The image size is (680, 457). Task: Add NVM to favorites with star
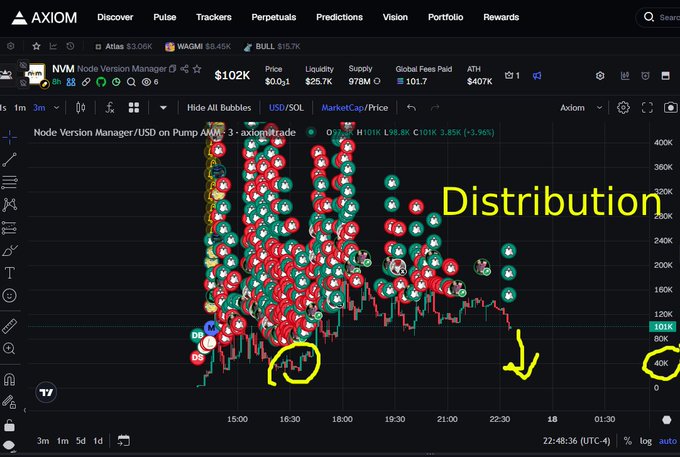[x=197, y=69]
